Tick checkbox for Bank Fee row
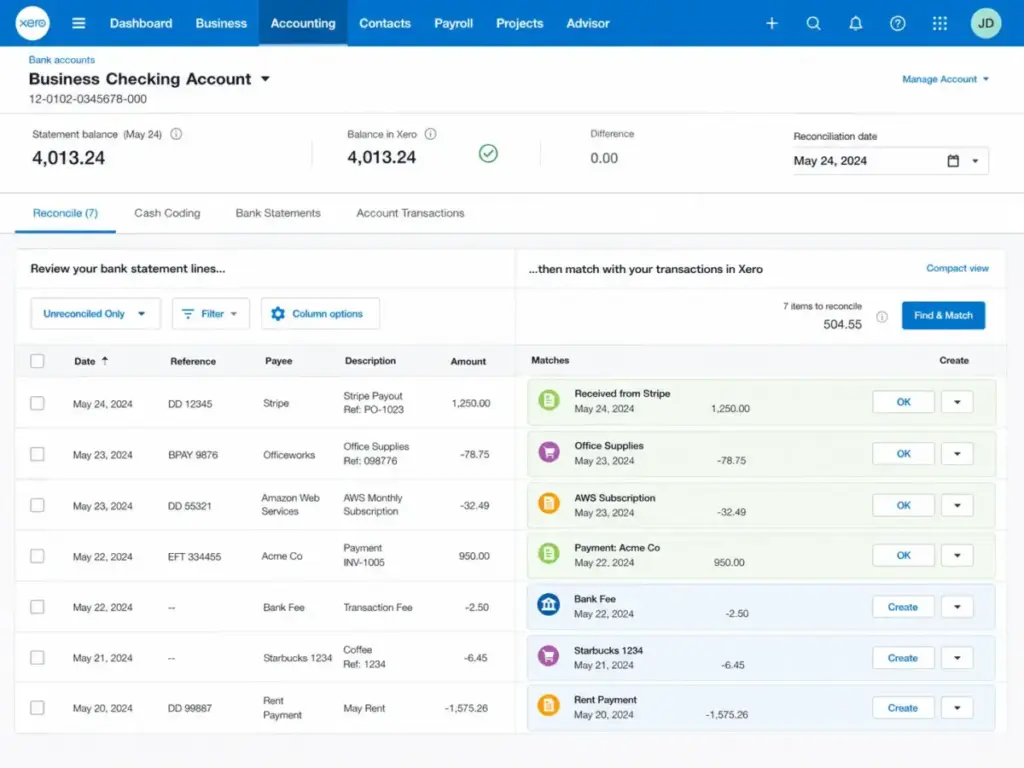The width and height of the screenshot is (1024, 768). (x=37, y=607)
